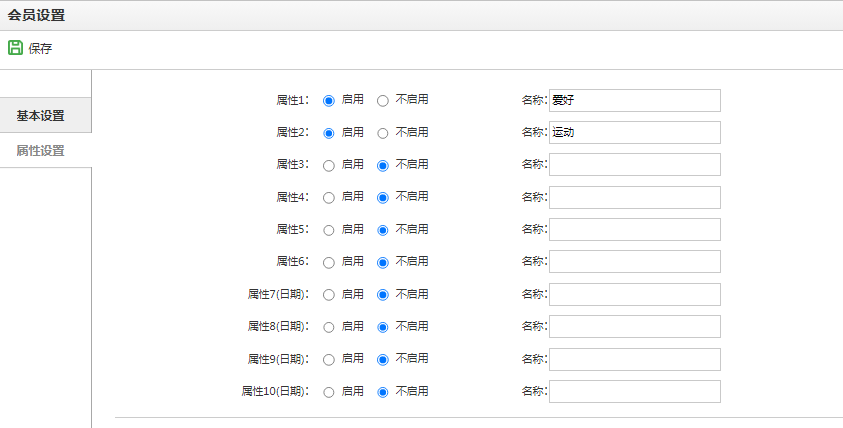This screenshot has width=843, height=428.
Task: Switch to the 基本设置 tab
Action: point(40,116)
